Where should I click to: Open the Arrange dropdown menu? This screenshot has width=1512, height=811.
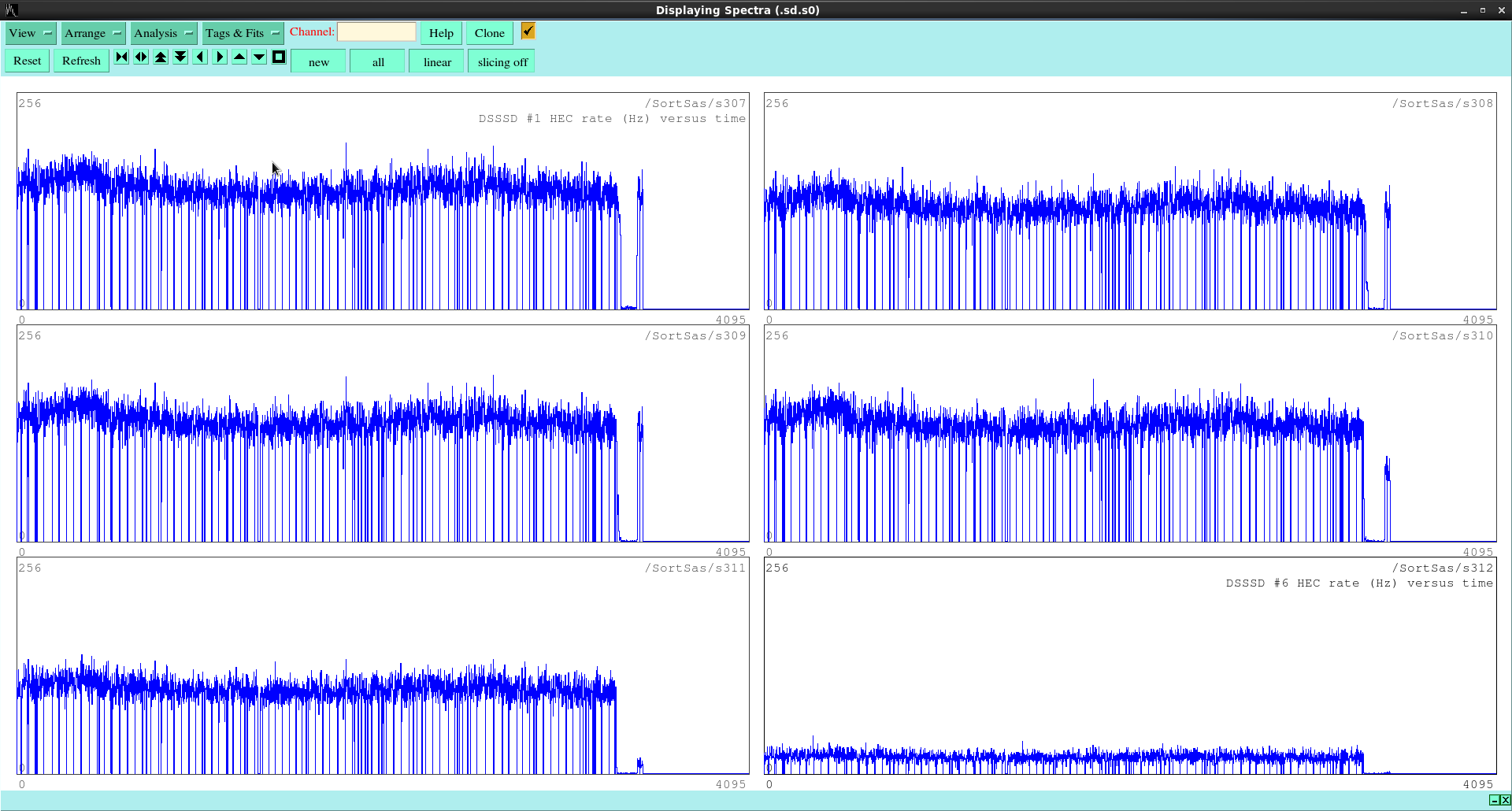pyautogui.click(x=92, y=33)
